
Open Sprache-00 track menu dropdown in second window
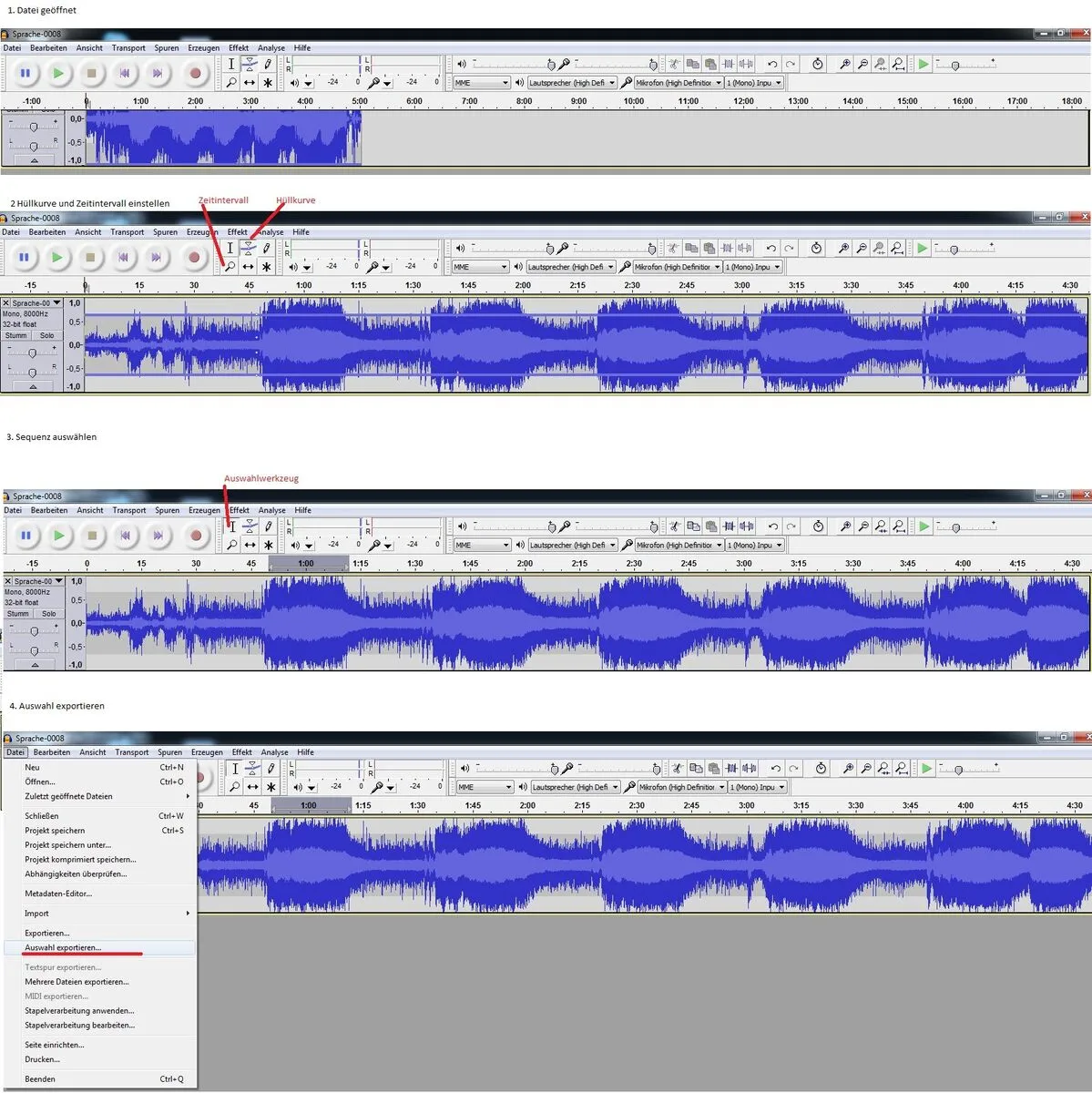pos(56,302)
